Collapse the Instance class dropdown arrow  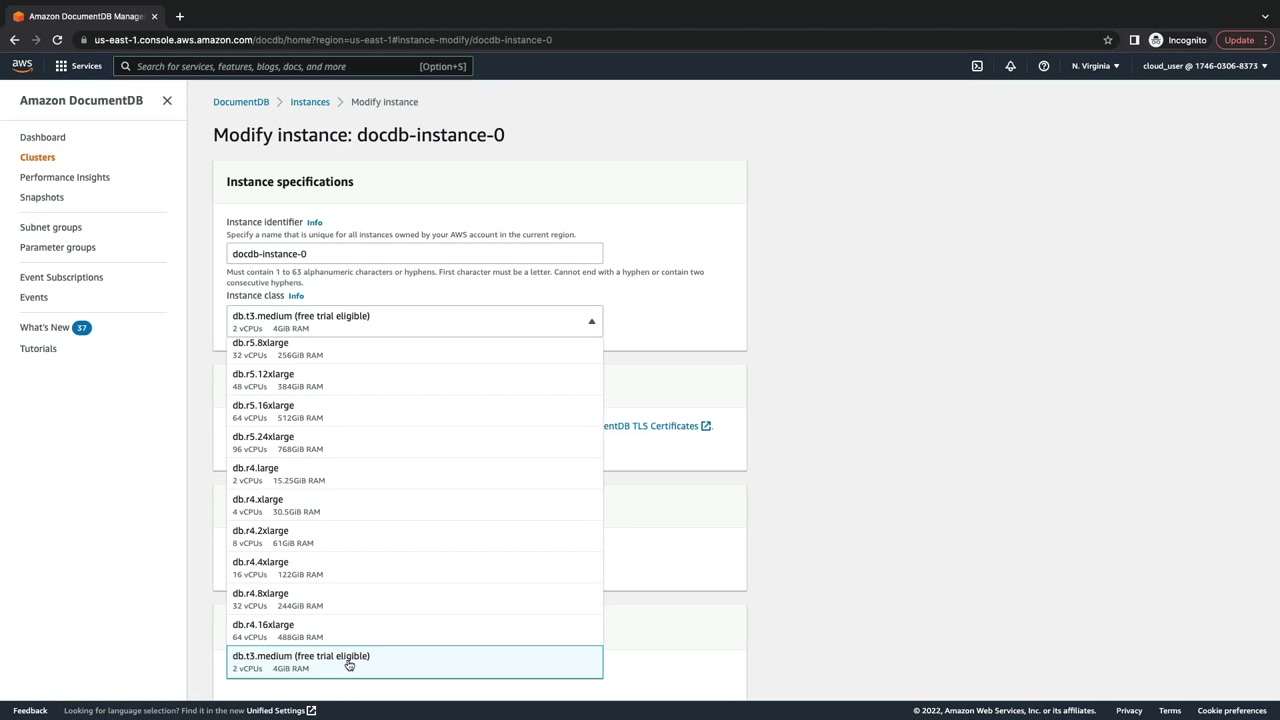(591, 321)
